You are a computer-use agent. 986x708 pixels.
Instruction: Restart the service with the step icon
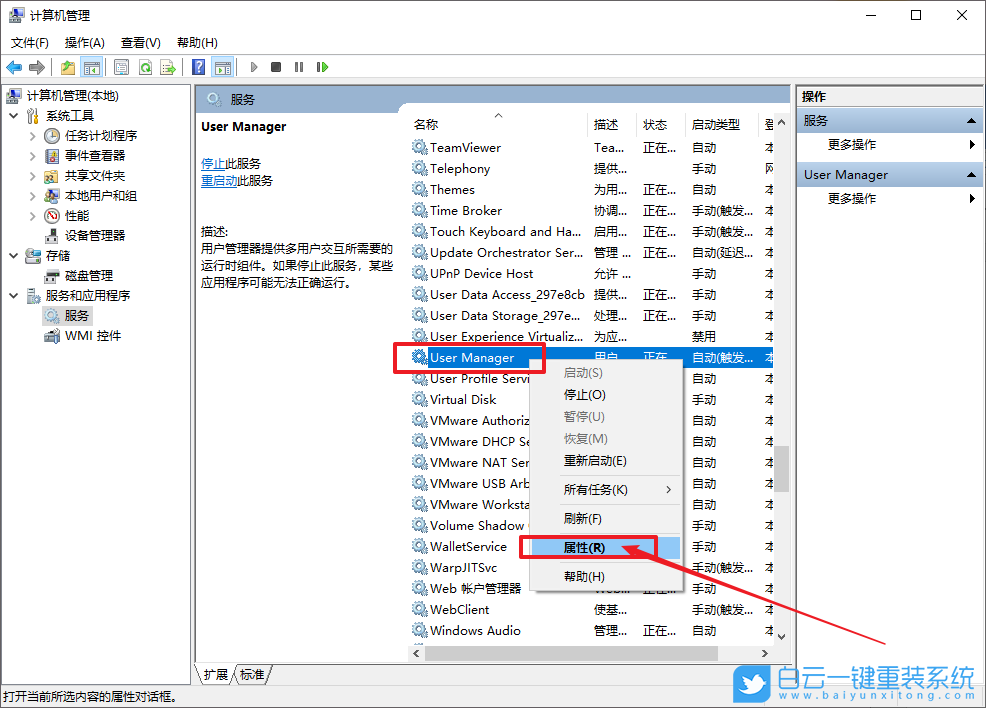tap(322, 67)
